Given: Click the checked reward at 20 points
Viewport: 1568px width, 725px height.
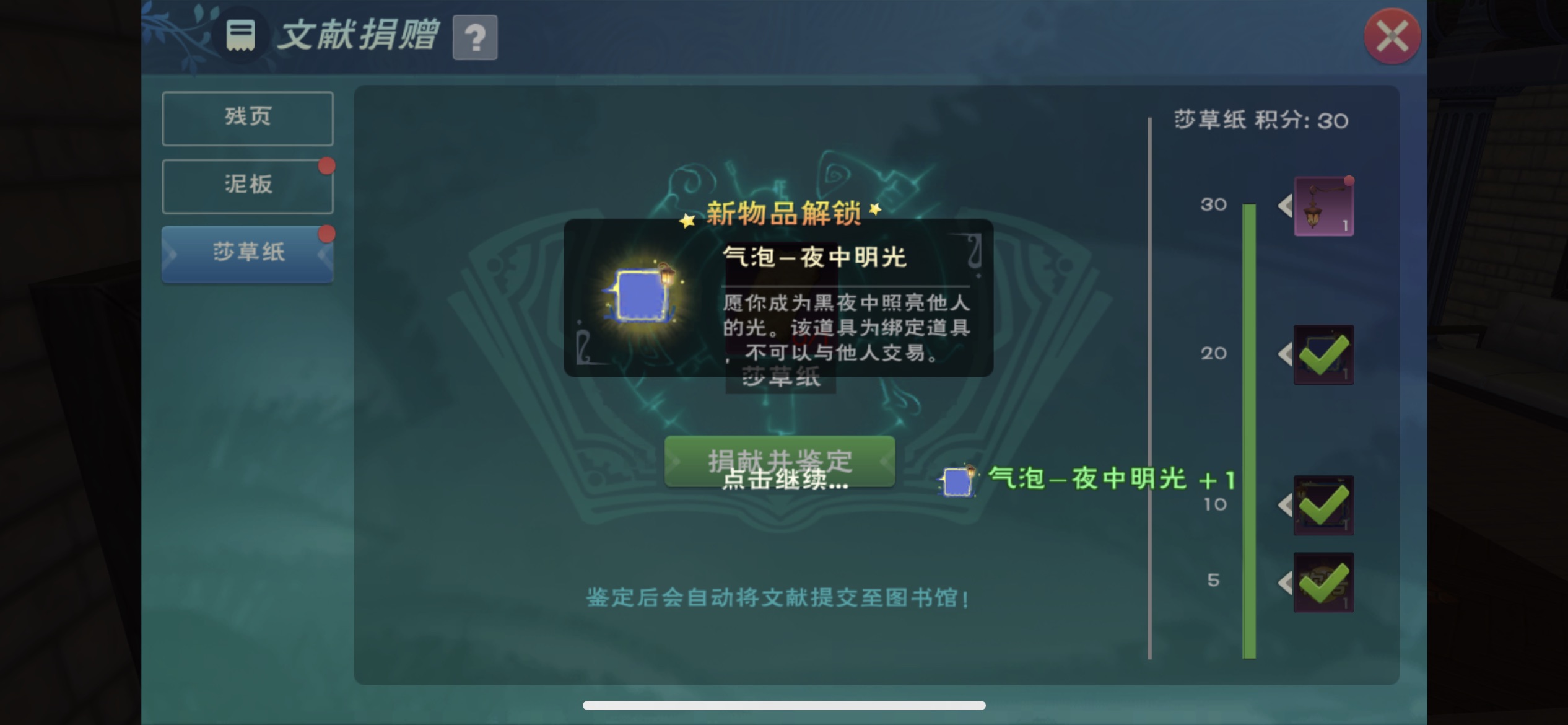Looking at the screenshot, I should click(1324, 355).
